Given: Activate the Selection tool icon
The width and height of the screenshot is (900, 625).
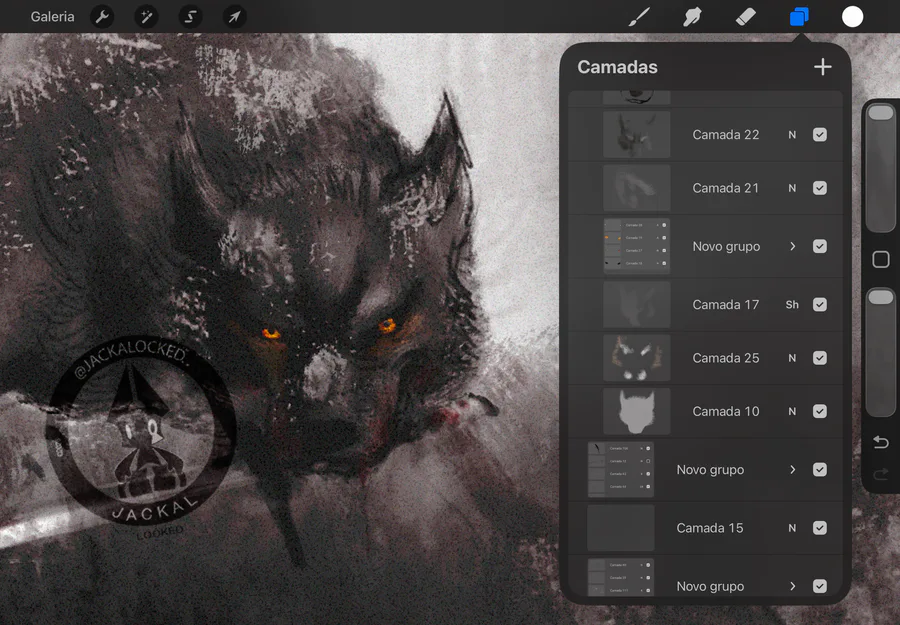Looking at the screenshot, I should [190, 17].
